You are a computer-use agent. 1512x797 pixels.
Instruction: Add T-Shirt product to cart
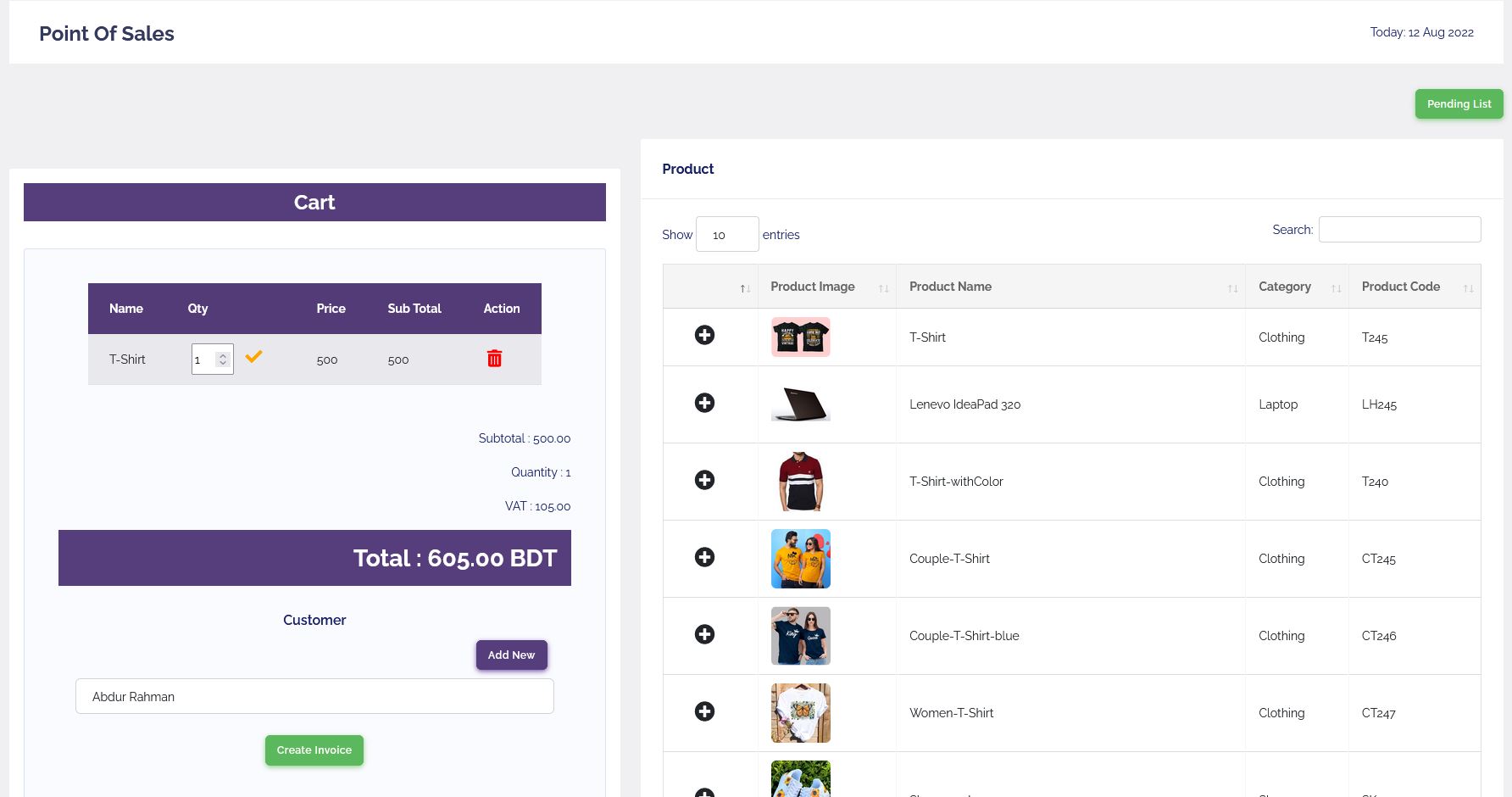coord(704,335)
